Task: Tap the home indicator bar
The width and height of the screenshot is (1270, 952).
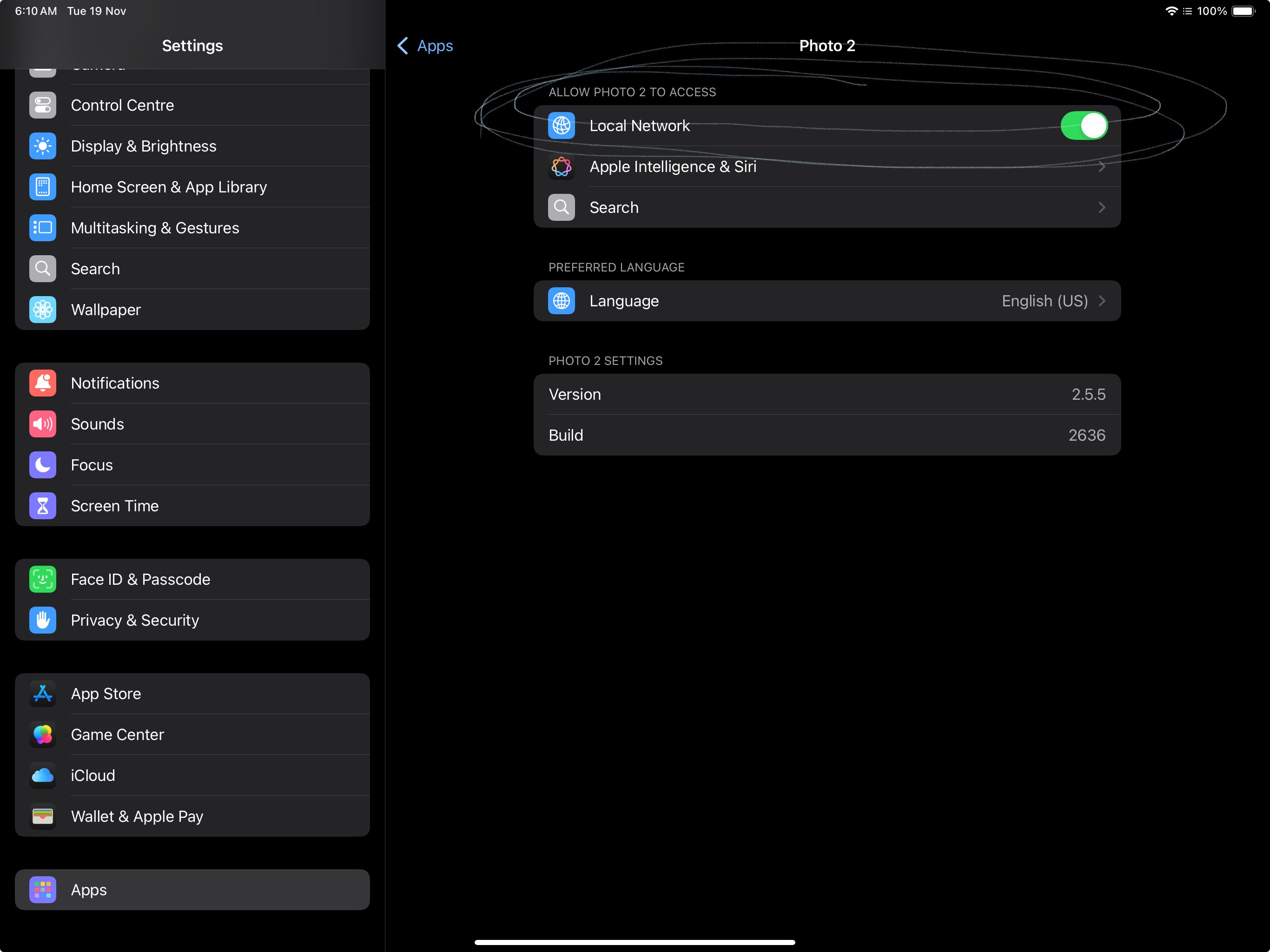Action: pyautogui.click(x=635, y=942)
